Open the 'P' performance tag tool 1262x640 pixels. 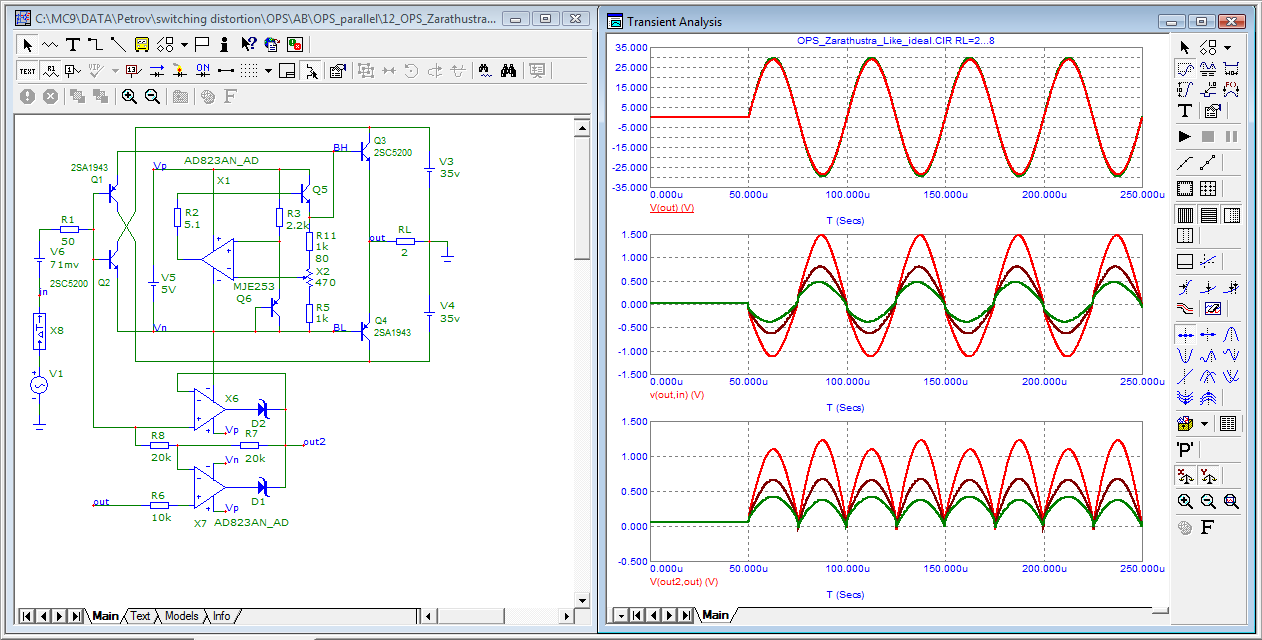click(1185, 449)
